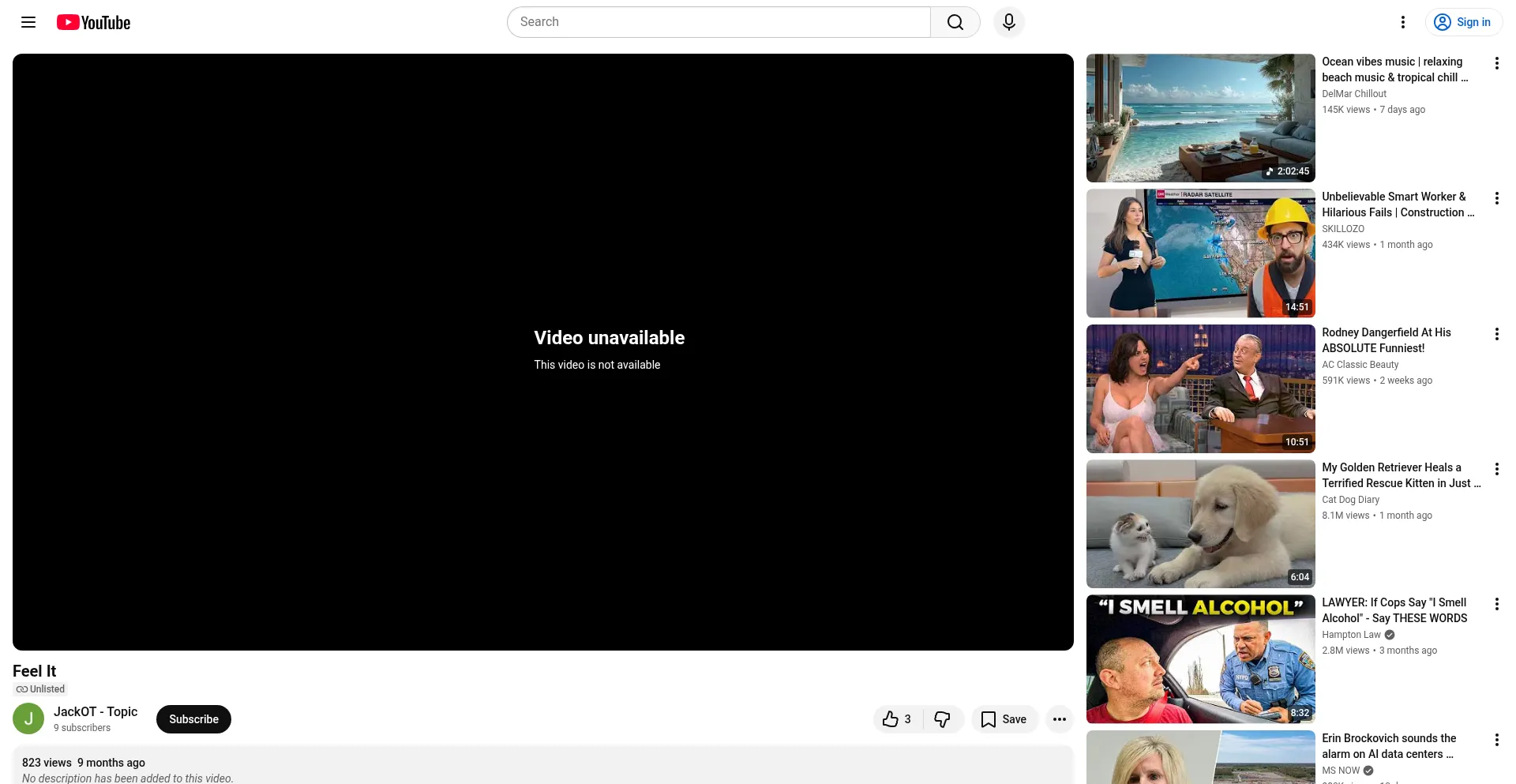Click the SKILLOZO channel name

pos(1343,229)
